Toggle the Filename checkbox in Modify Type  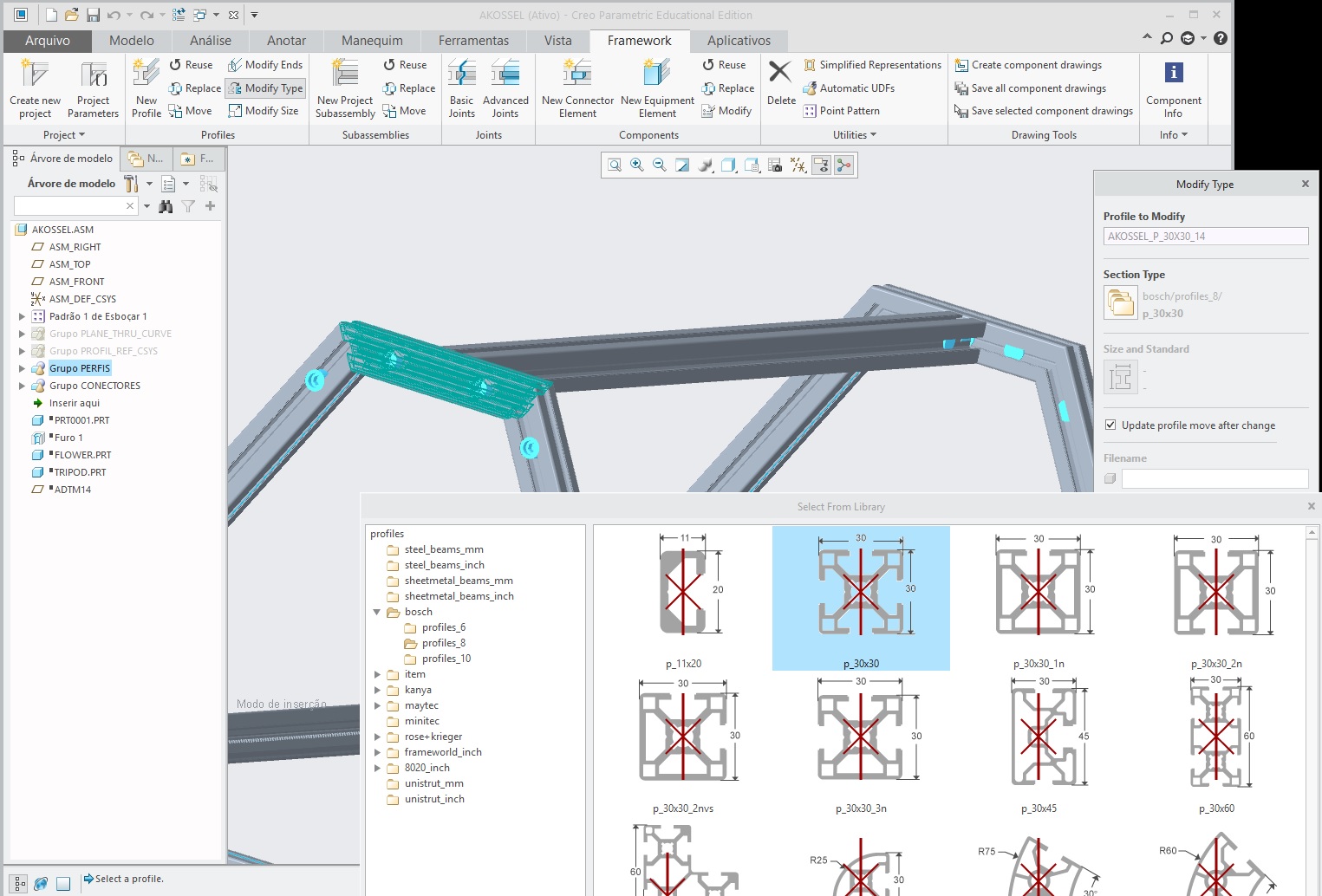(1110, 478)
